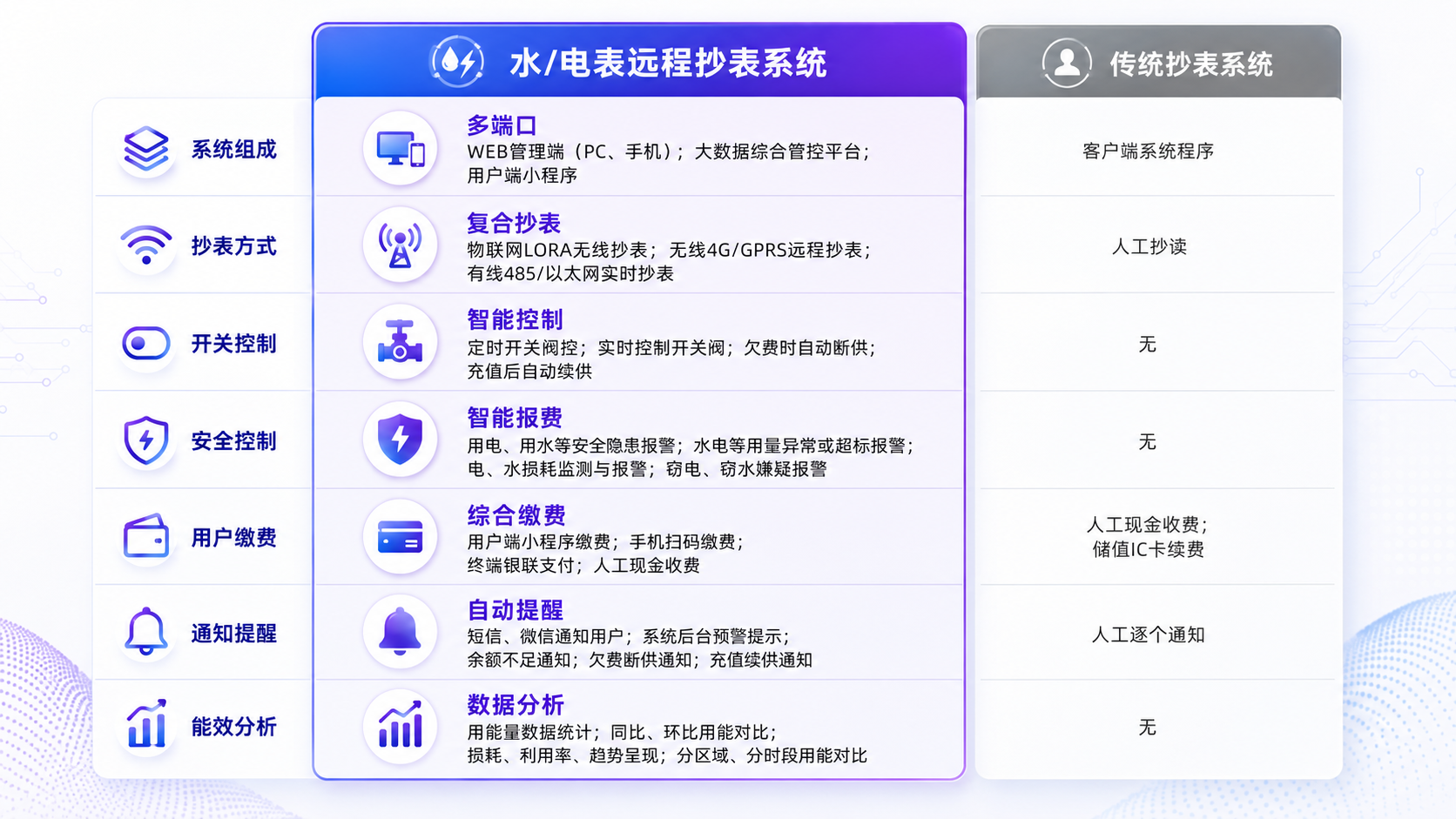The height and width of the screenshot is (819, 1456).
Task: Click the 数据分析 heading
Action: pyautogui.click(x=516, y=705)
